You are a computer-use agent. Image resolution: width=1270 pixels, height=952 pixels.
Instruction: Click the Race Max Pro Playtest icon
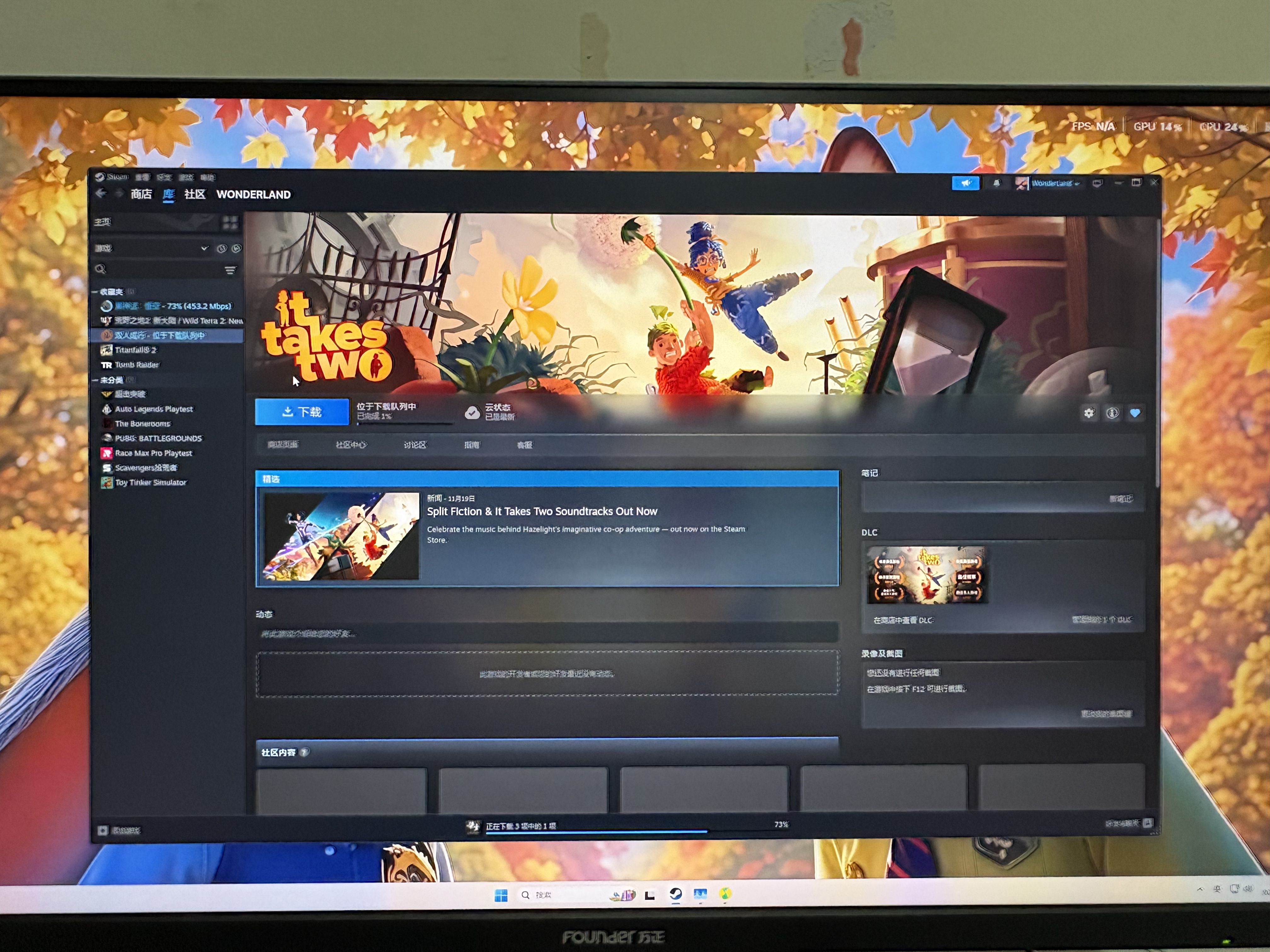pyautogui.click(x=107, y=453)
